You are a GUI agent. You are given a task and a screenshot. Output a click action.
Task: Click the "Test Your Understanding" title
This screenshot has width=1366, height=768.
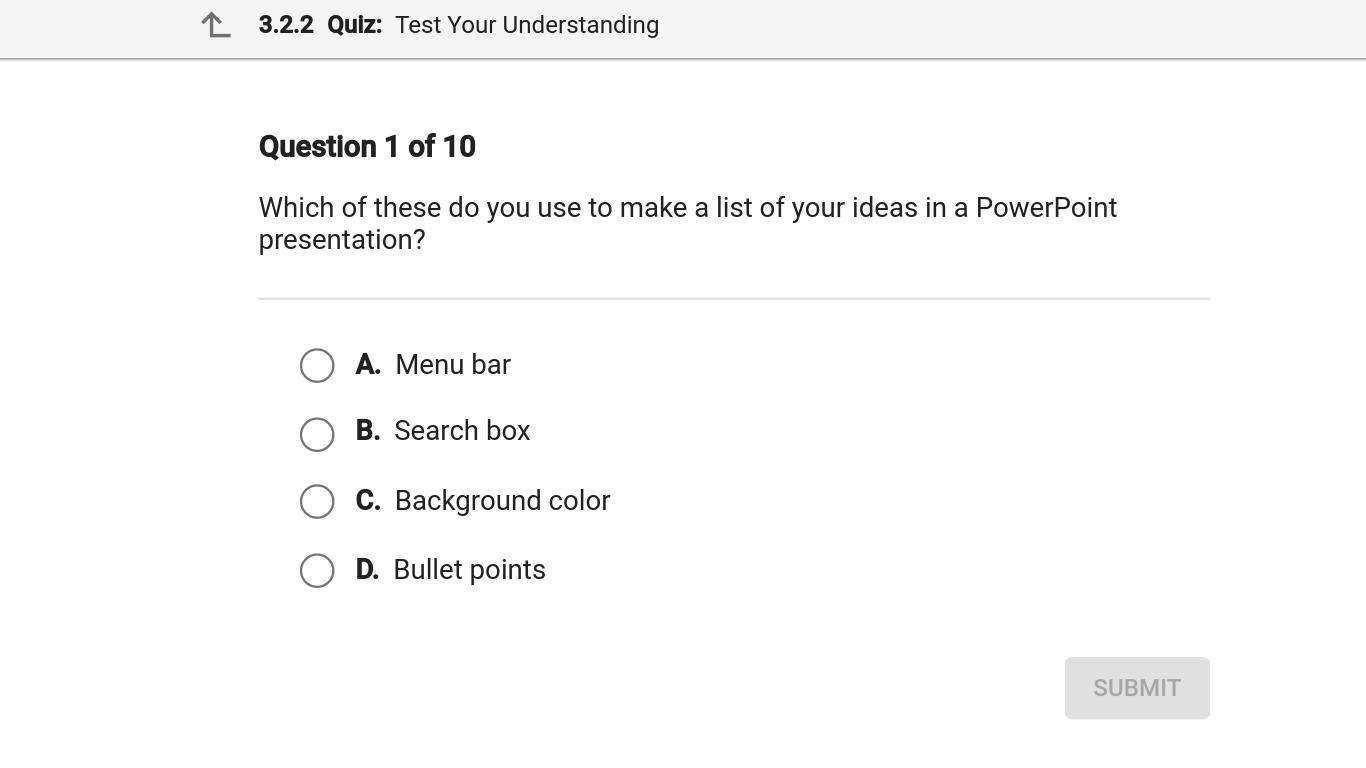click(527, 25)
